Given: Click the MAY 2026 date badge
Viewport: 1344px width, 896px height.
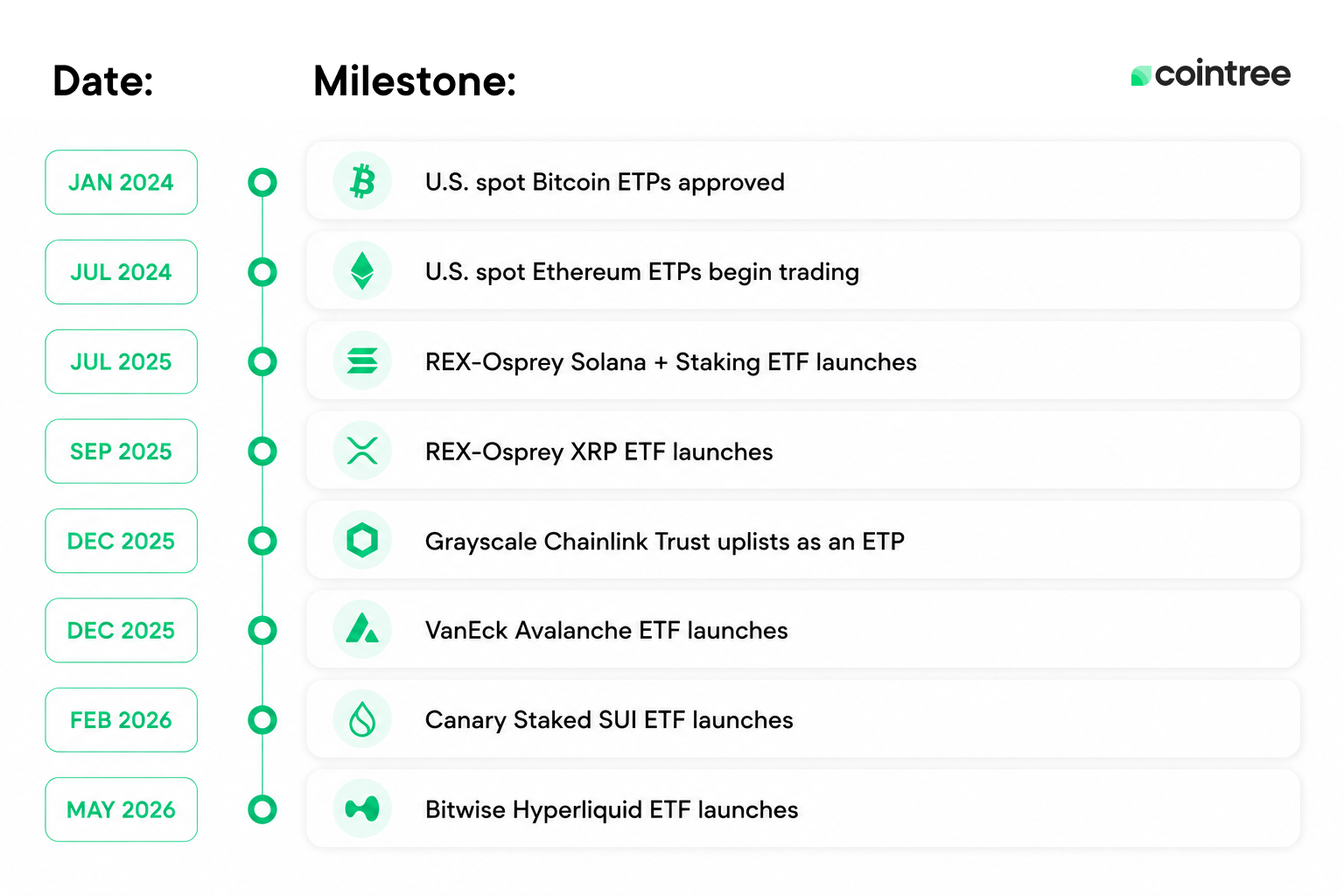Looking at the screenshot, I should click(122, 809).
